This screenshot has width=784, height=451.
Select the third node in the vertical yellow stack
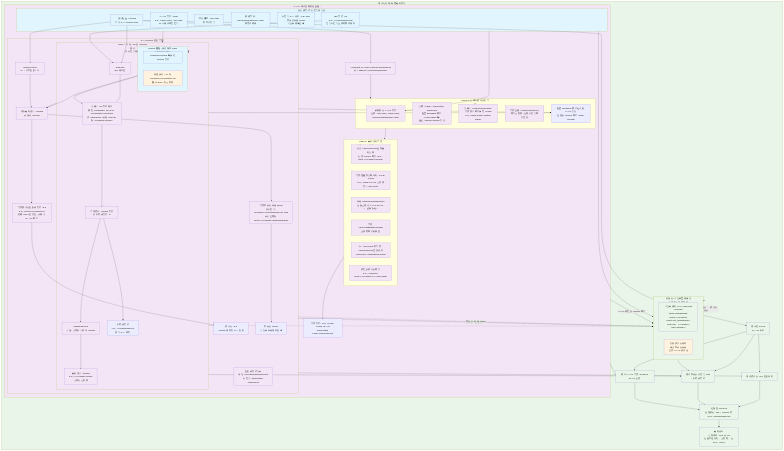pos(370,204)
